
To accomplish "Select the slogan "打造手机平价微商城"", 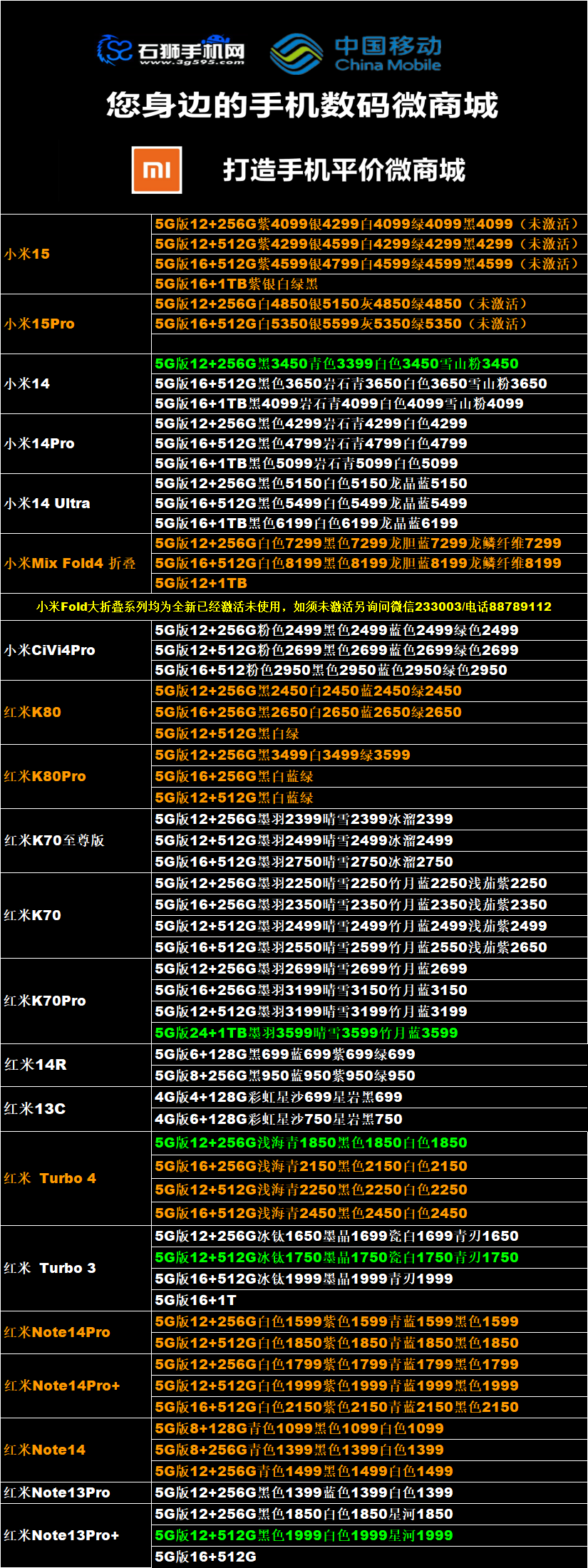I will [344, 170].
